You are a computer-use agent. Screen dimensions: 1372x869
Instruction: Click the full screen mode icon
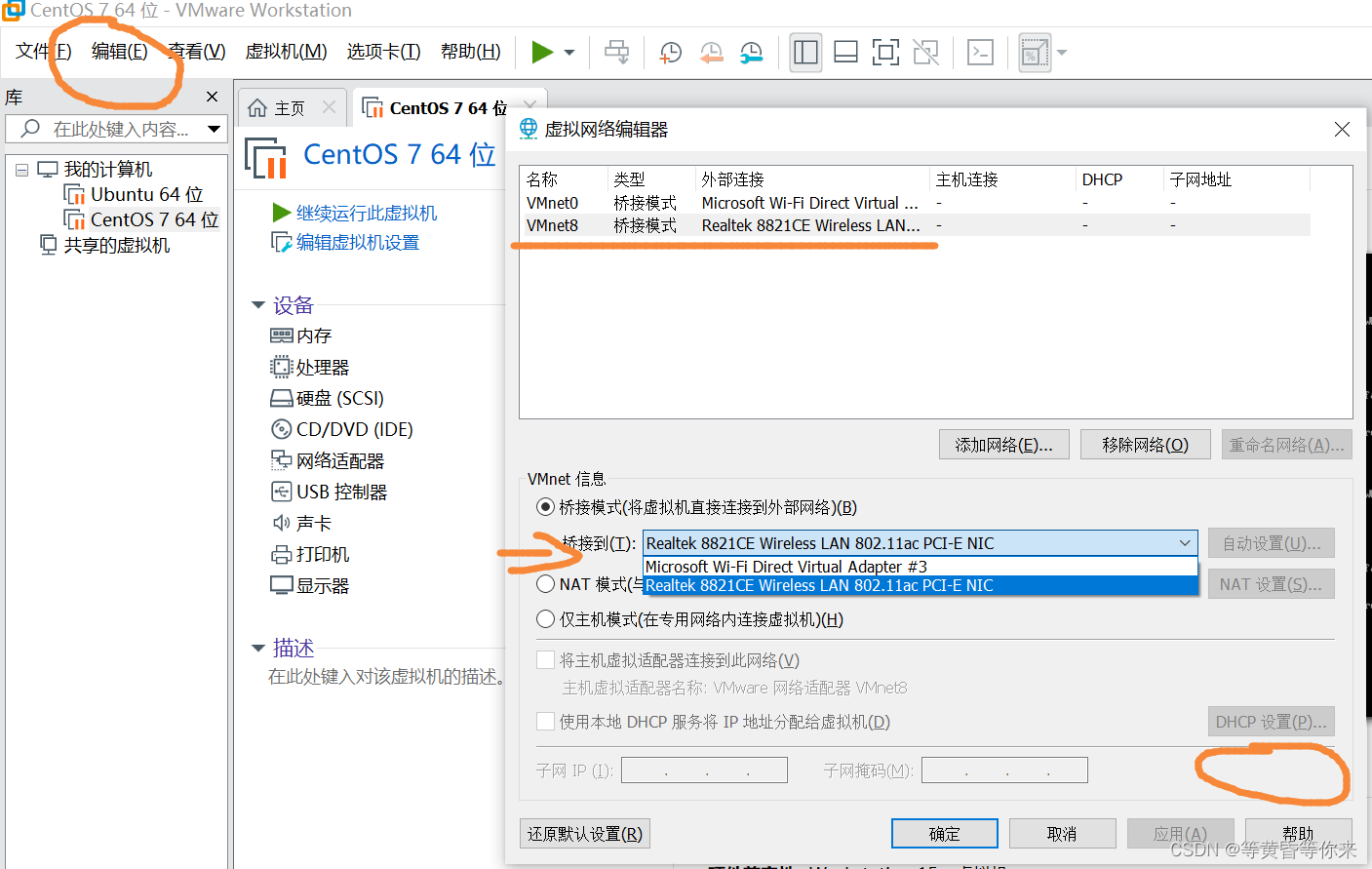point(885,53)
